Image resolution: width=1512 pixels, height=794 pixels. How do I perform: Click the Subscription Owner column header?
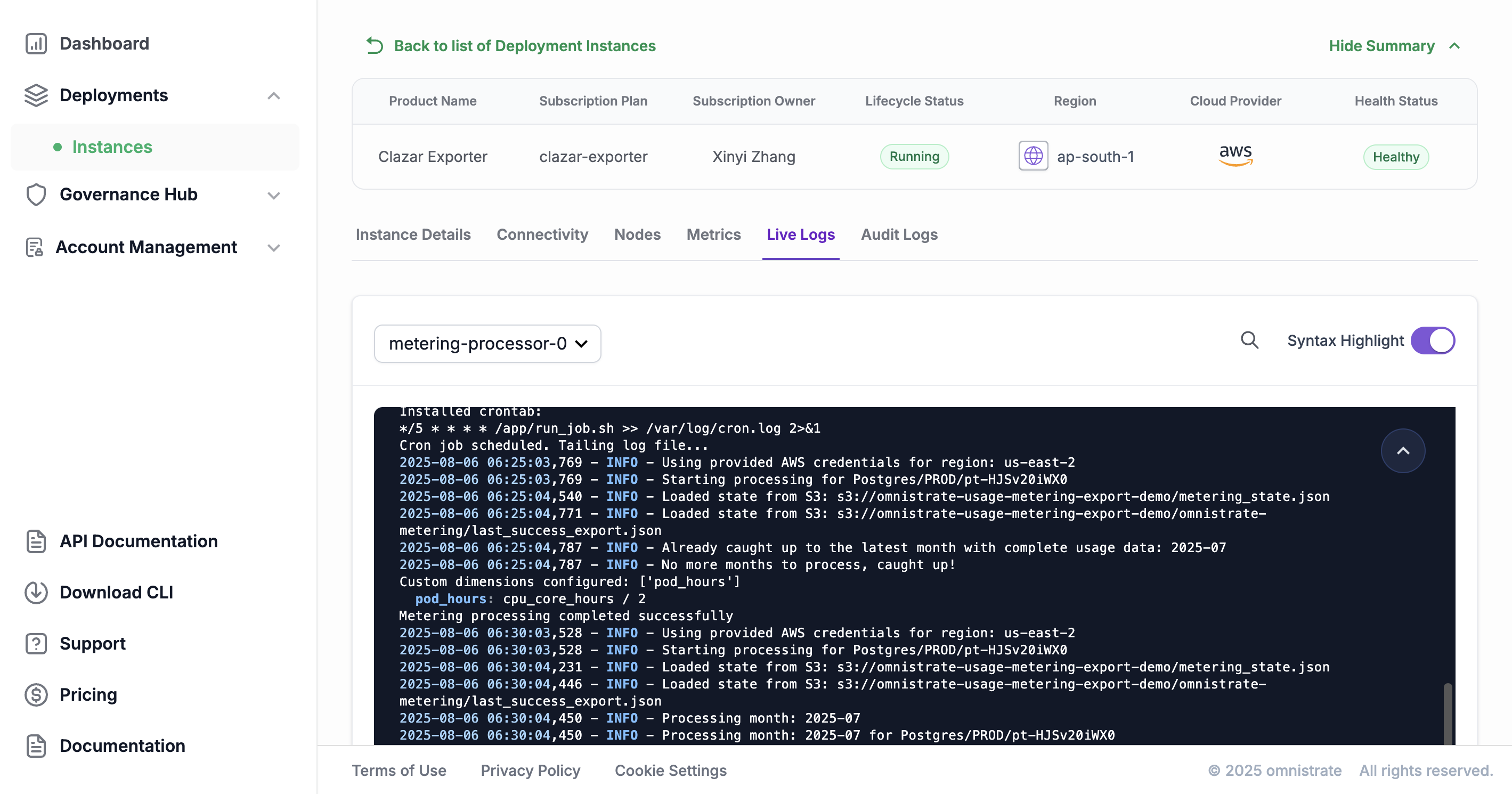pos(754,100)
